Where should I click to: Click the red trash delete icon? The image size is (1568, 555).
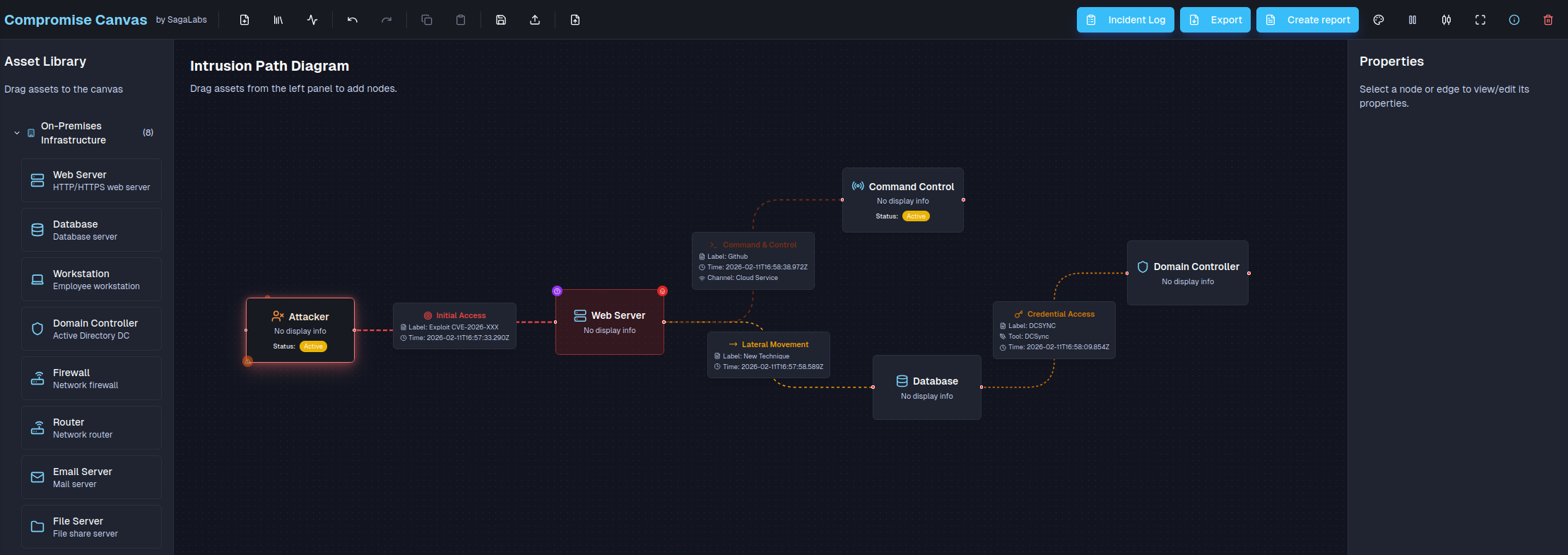[1548, 20]
